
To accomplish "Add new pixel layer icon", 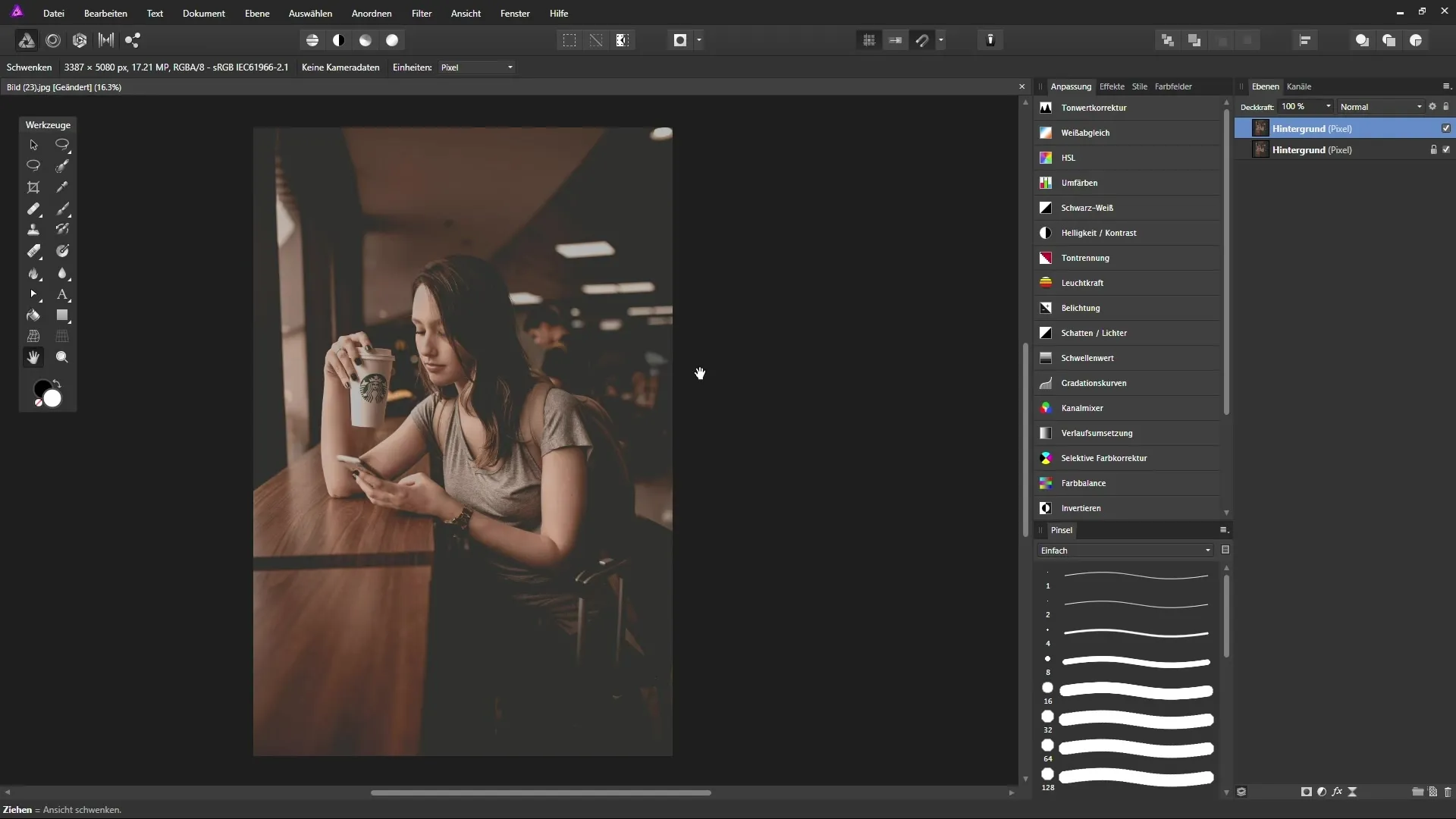I will (x=1432, y=792).
